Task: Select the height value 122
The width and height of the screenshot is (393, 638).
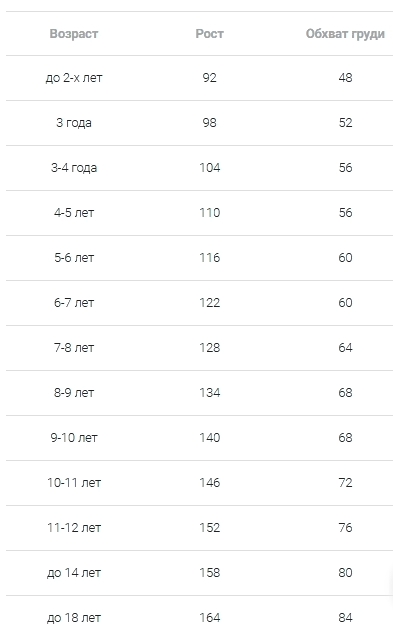Action: tap(210, 303)
